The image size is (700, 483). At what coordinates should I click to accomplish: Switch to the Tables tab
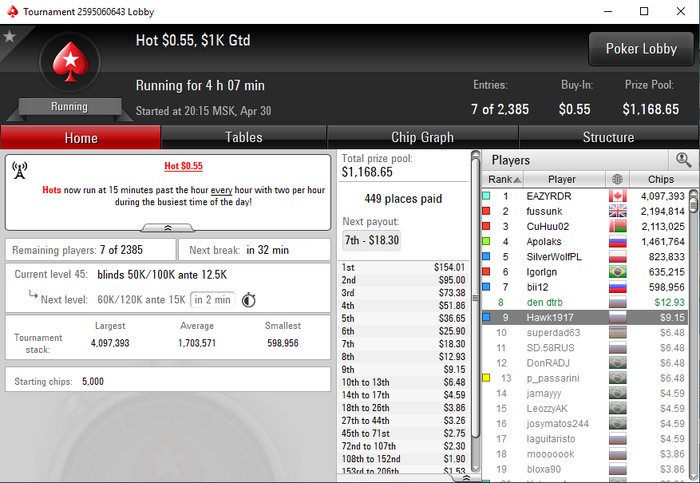244,137
